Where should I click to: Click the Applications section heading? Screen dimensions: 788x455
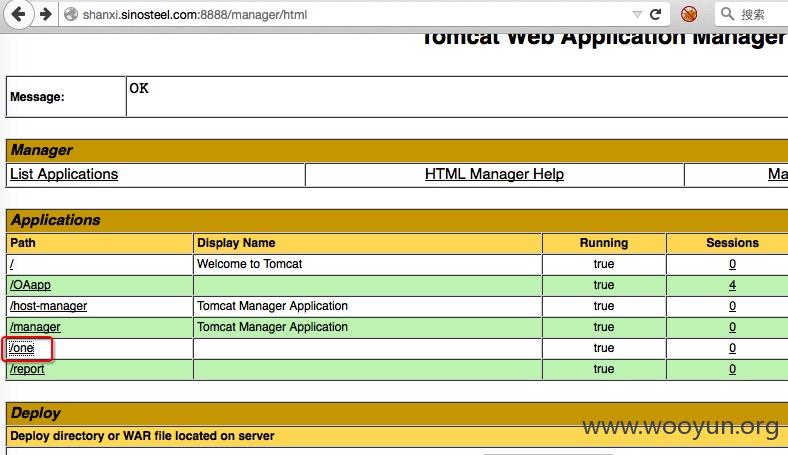55,220
